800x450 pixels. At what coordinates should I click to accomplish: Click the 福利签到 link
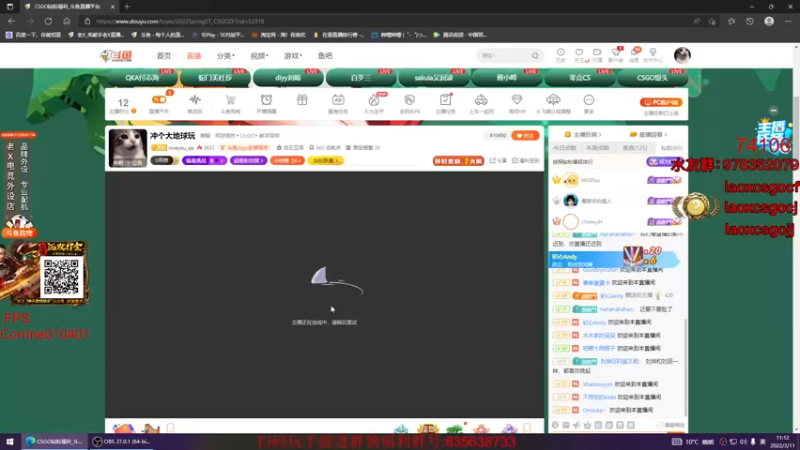[526, 161]
